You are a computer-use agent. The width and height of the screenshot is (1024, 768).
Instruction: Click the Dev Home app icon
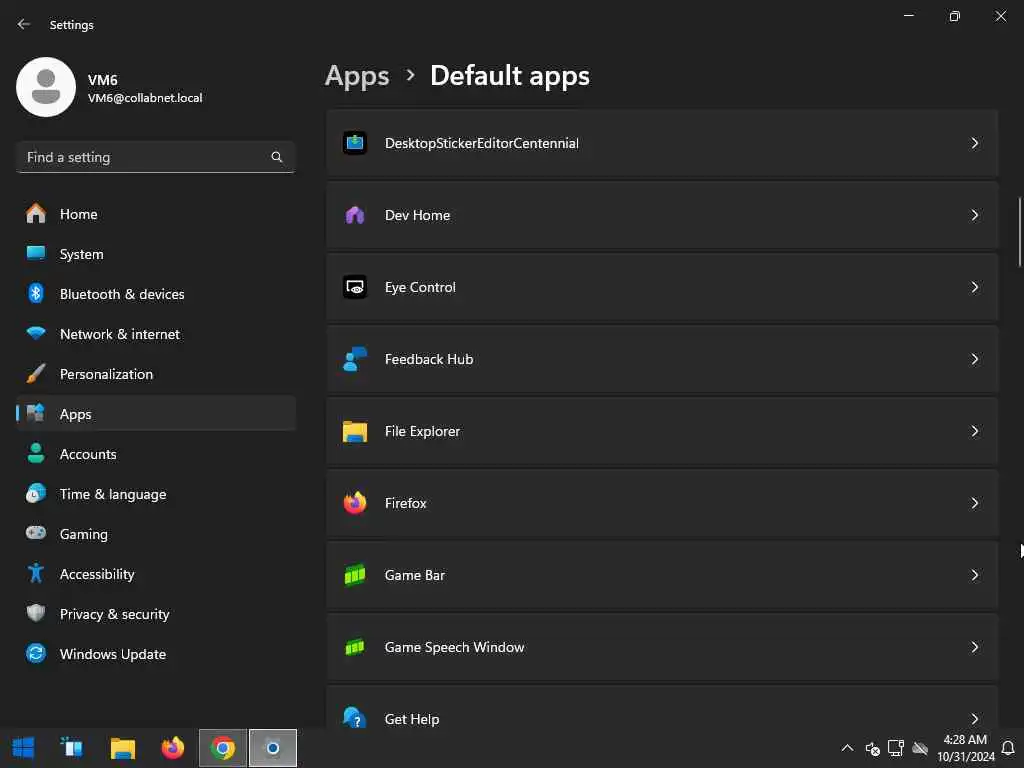click(x=354, y=215)
